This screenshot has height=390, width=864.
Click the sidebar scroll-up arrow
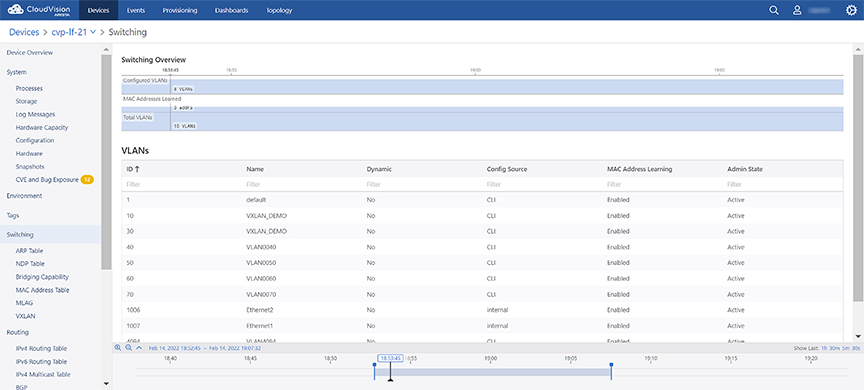coord(106,49)
